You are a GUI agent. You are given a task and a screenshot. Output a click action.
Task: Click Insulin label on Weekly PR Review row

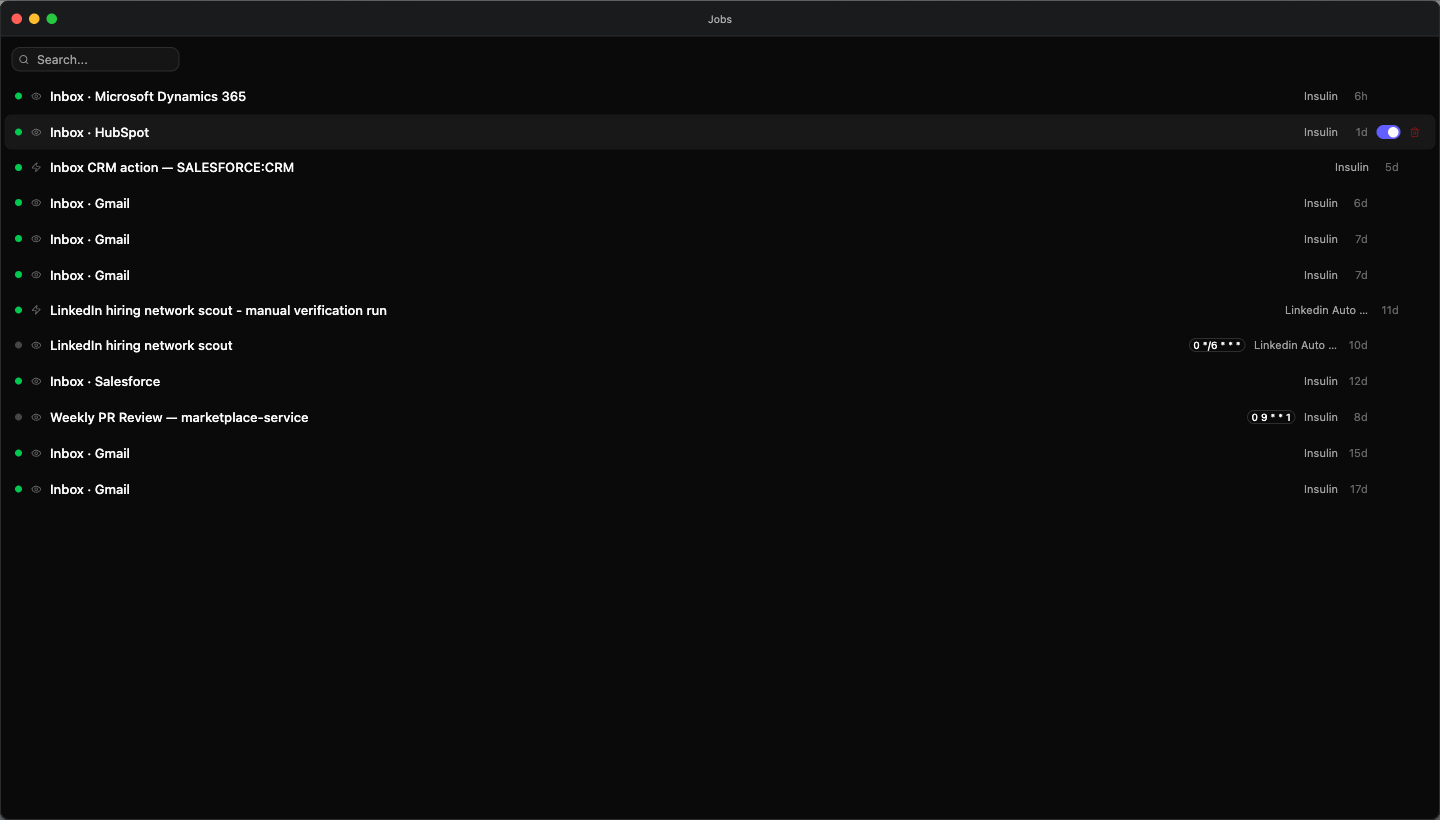(x=1321, y=417)
